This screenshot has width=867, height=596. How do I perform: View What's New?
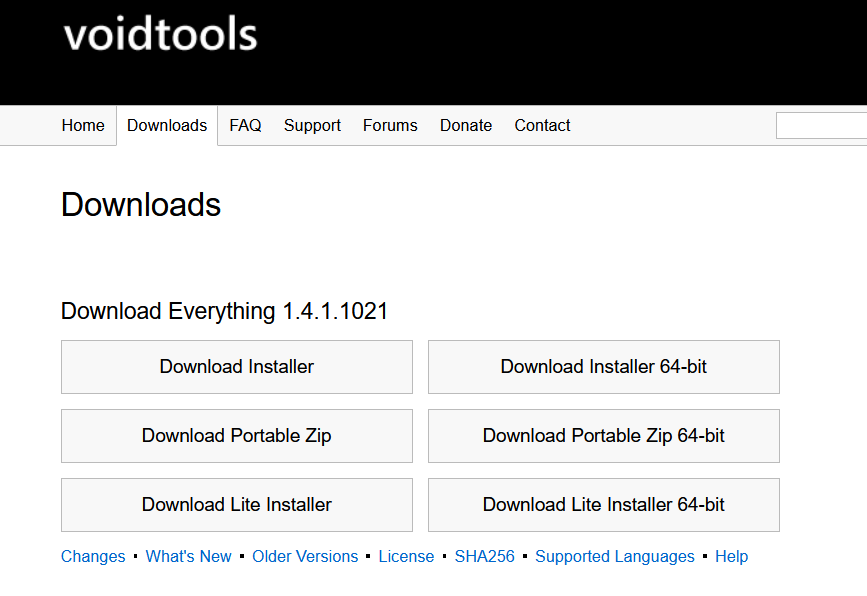tap(188, 556)
